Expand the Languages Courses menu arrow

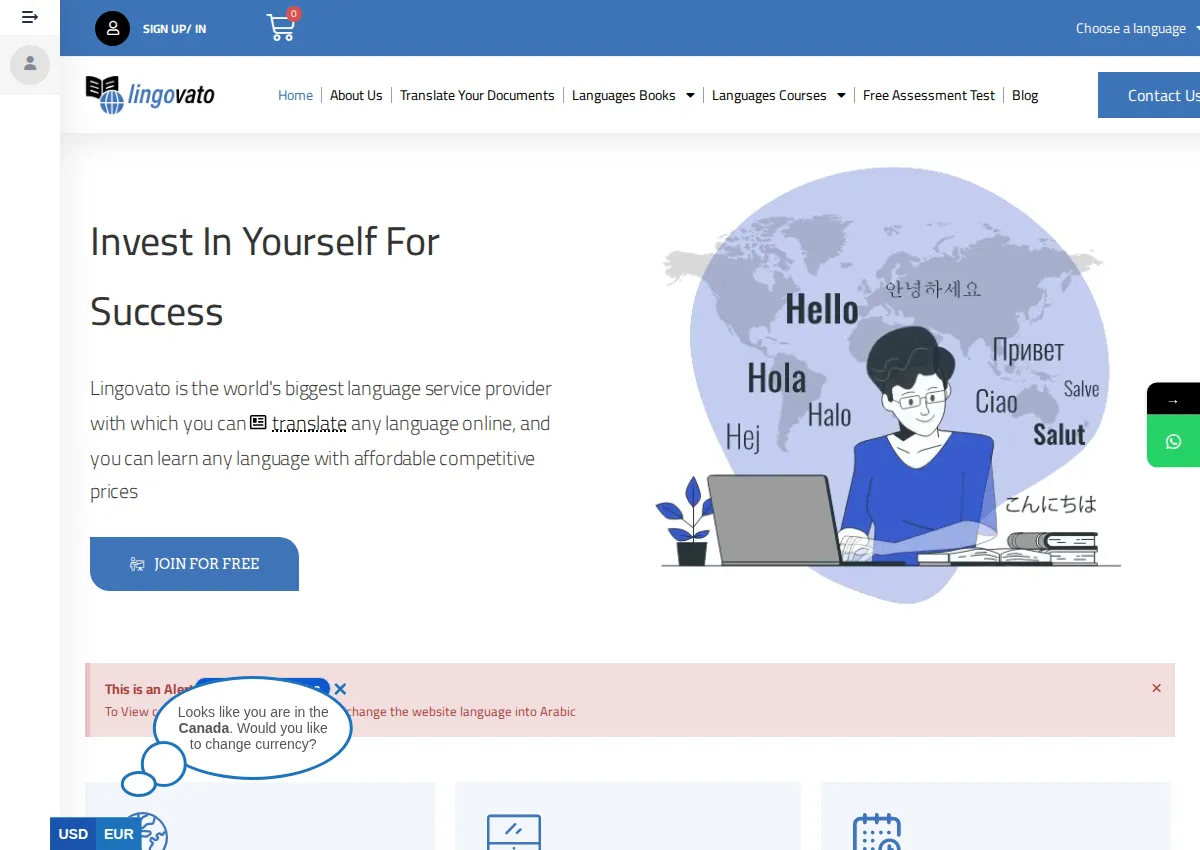(841, 96)
